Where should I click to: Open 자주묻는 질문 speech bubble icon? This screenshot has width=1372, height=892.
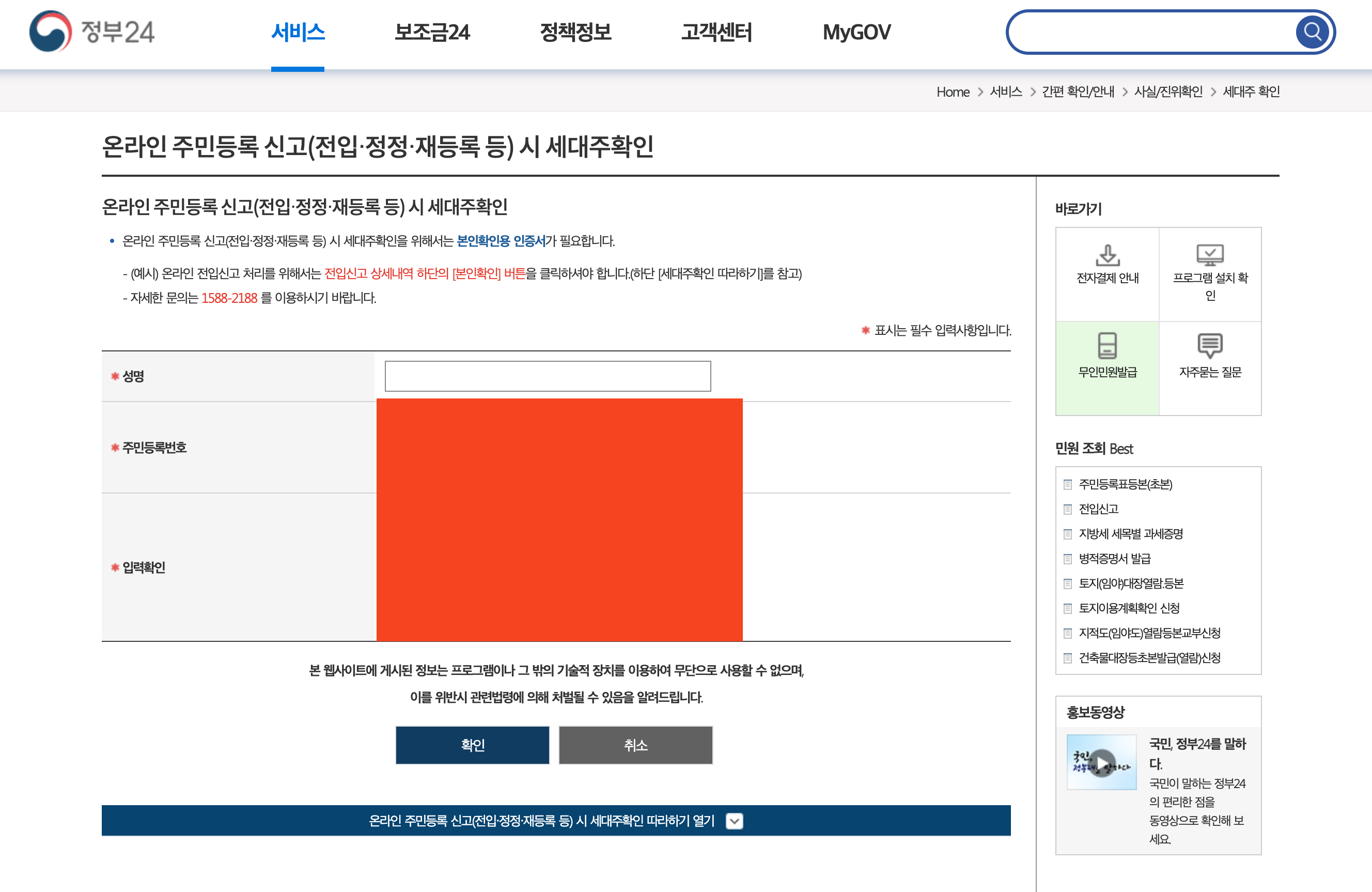[1210, 346]
